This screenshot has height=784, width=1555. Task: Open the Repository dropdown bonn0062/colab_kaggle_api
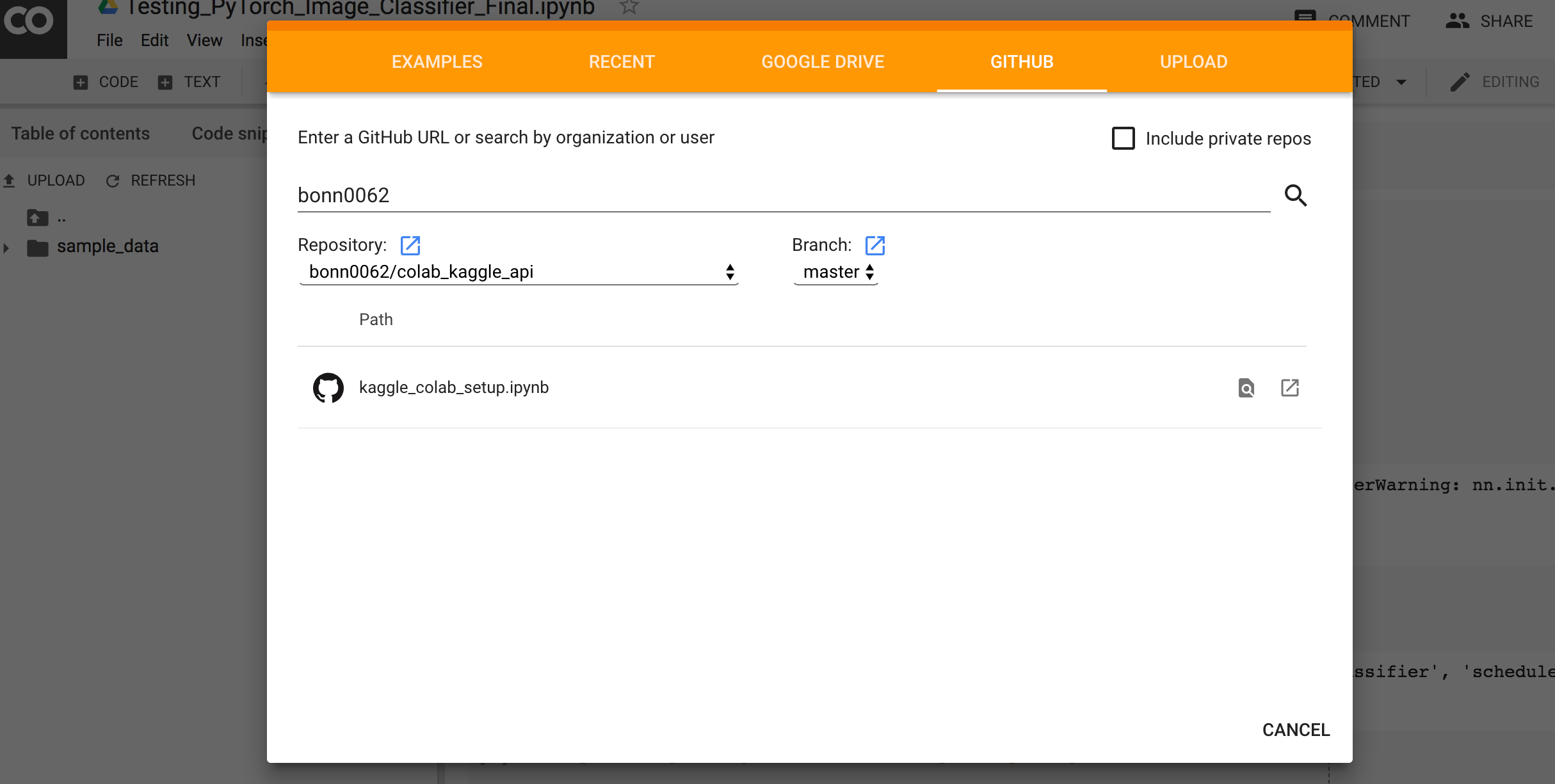[x=519, y=272]
